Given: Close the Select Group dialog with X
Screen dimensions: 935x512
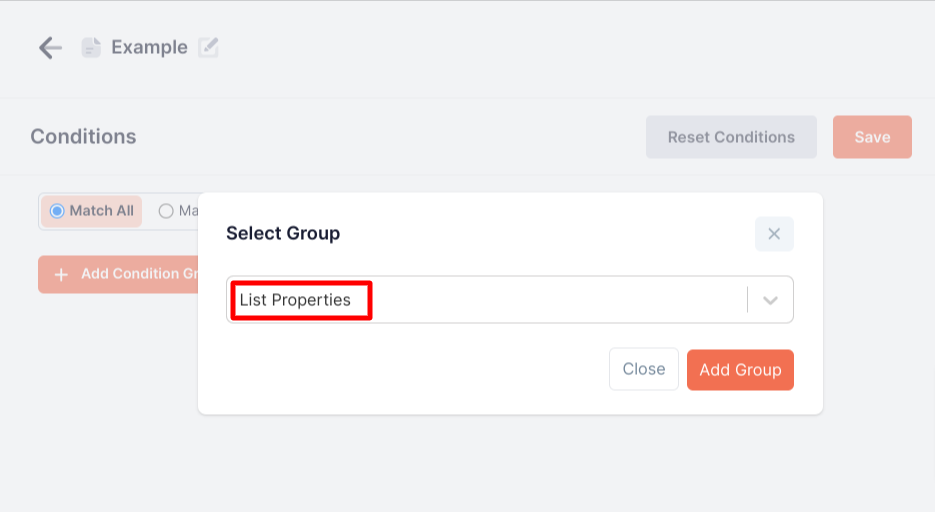Looking at the screenshot, I should (x=774, y=234).
